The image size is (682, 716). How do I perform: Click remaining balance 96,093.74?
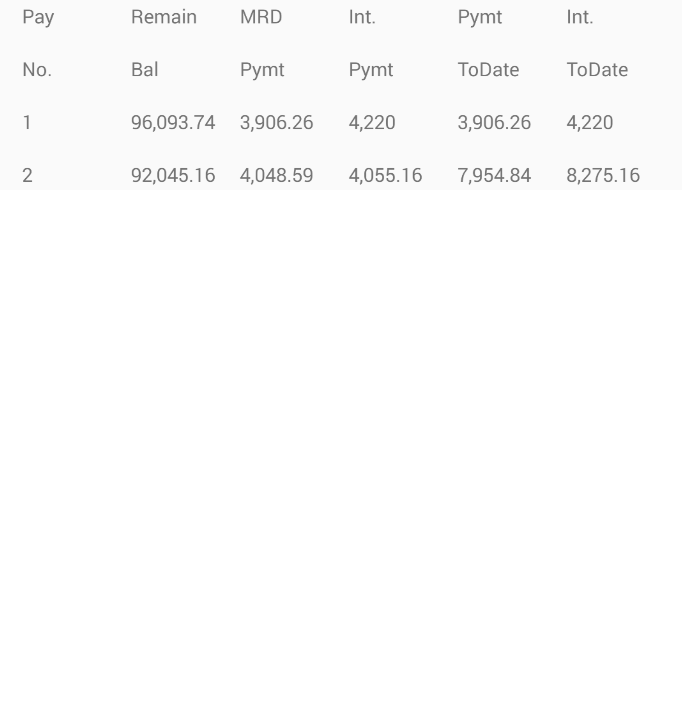pyautogui.click(x=173, y=122)
